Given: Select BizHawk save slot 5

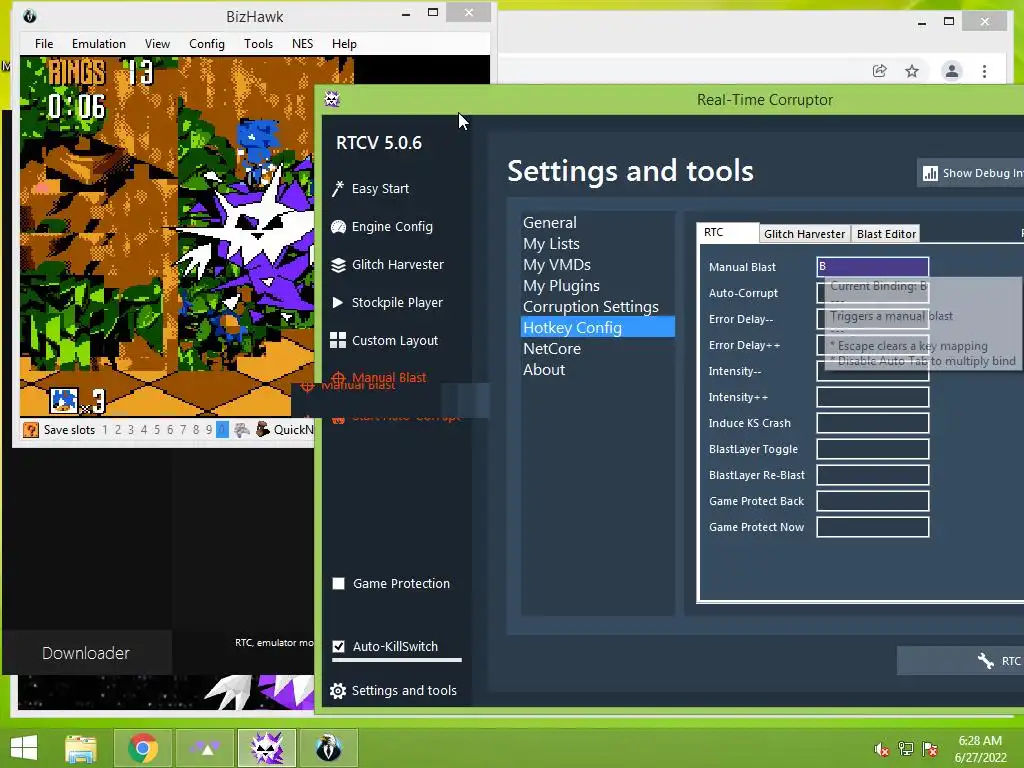Looking at the screenshot, I should [157, 430].
